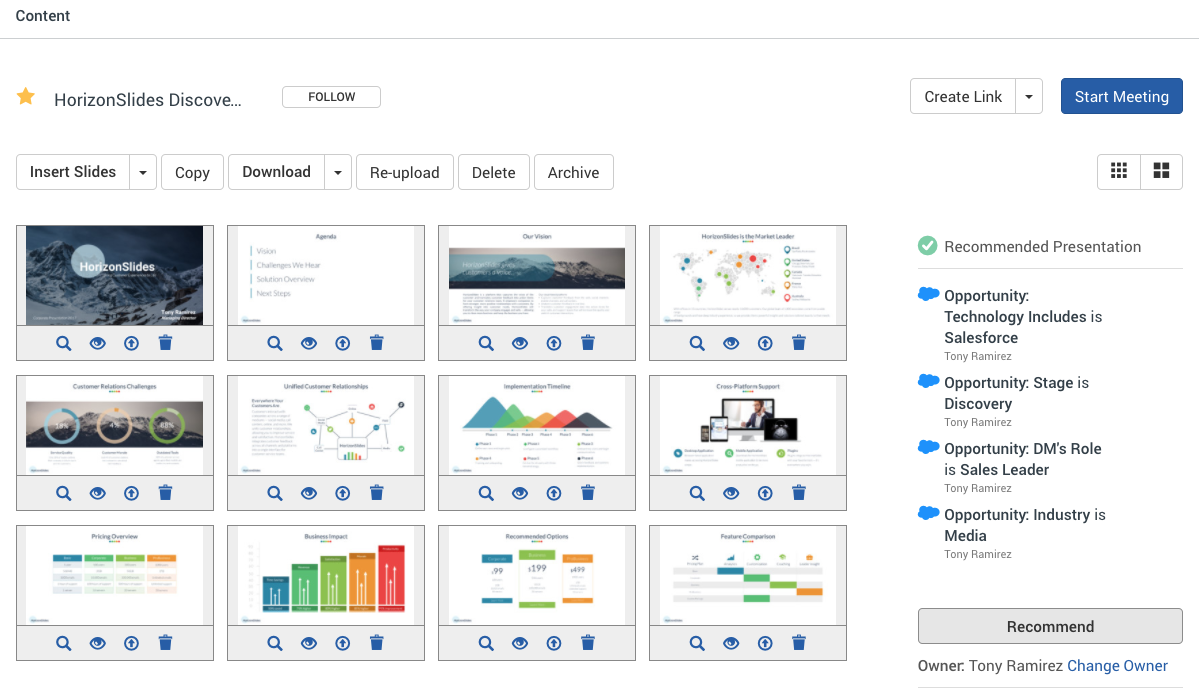The width and height of the screenshot is (1199, 698).
Task: Click the Insert Slides button
Action: [73, 172]
